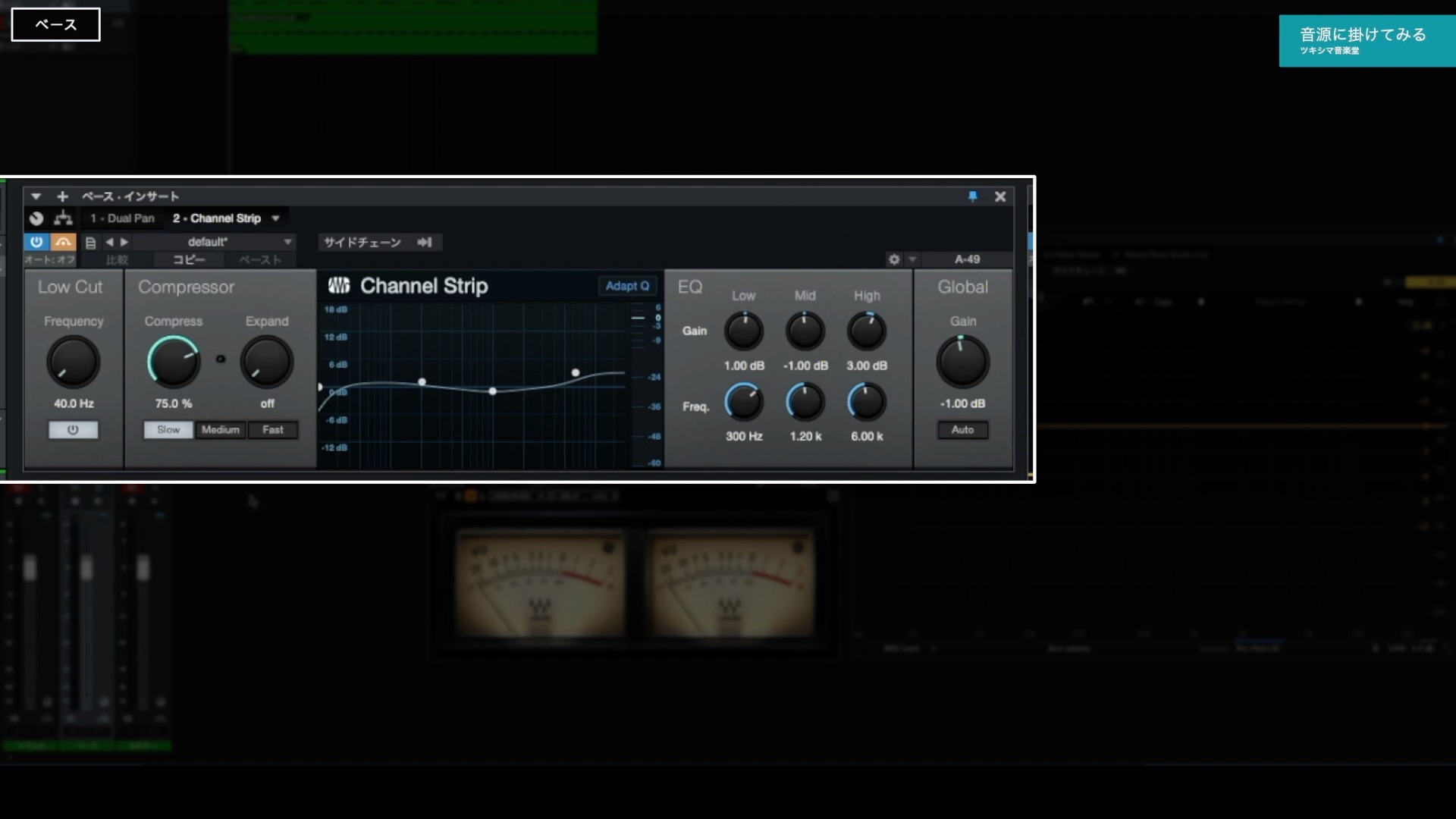
Task: Click the previous preset arrow icon
Action: tap(109, 242)
